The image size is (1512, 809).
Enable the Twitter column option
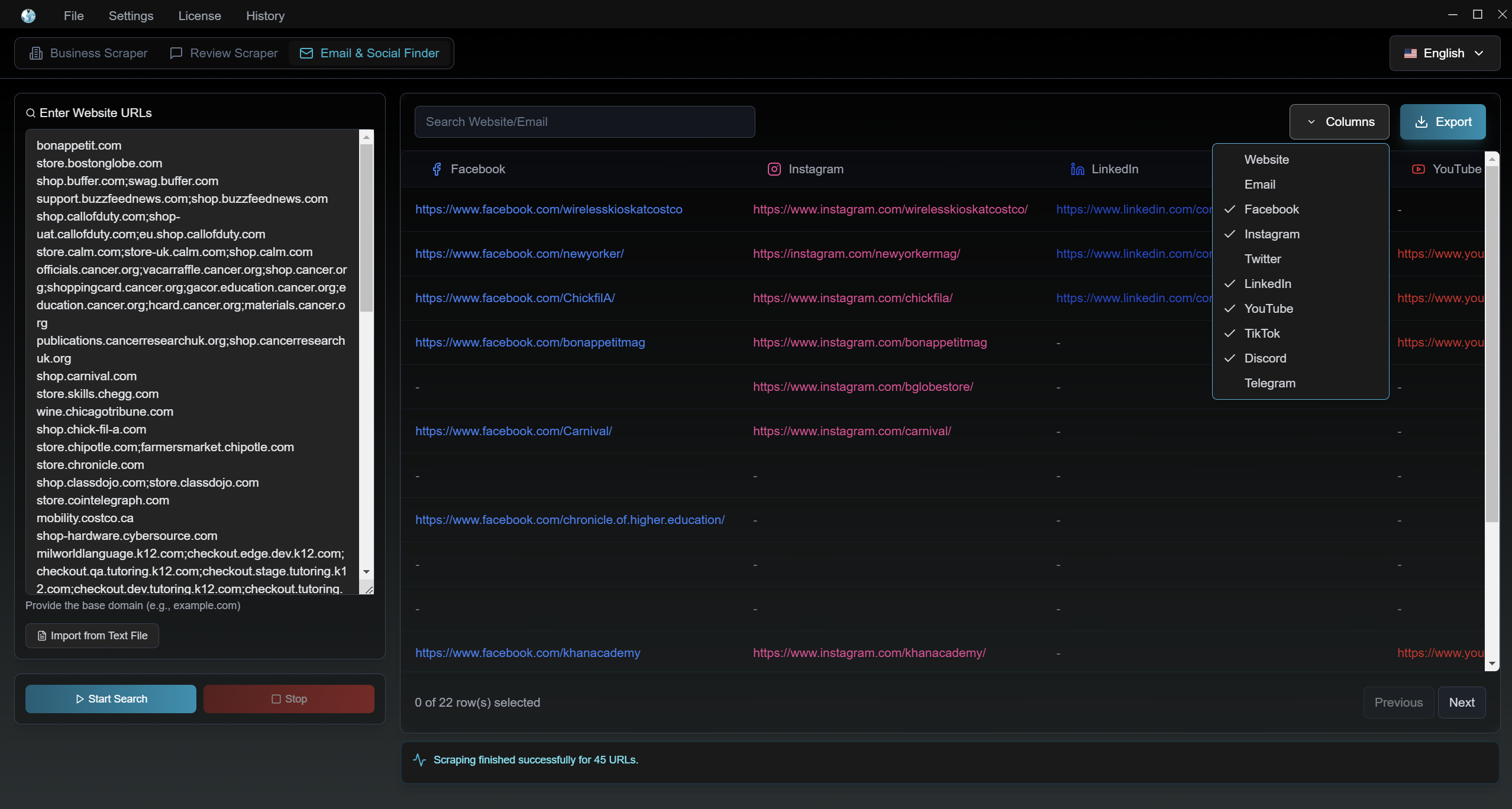pyautogui.click(x=1262, y=259)
